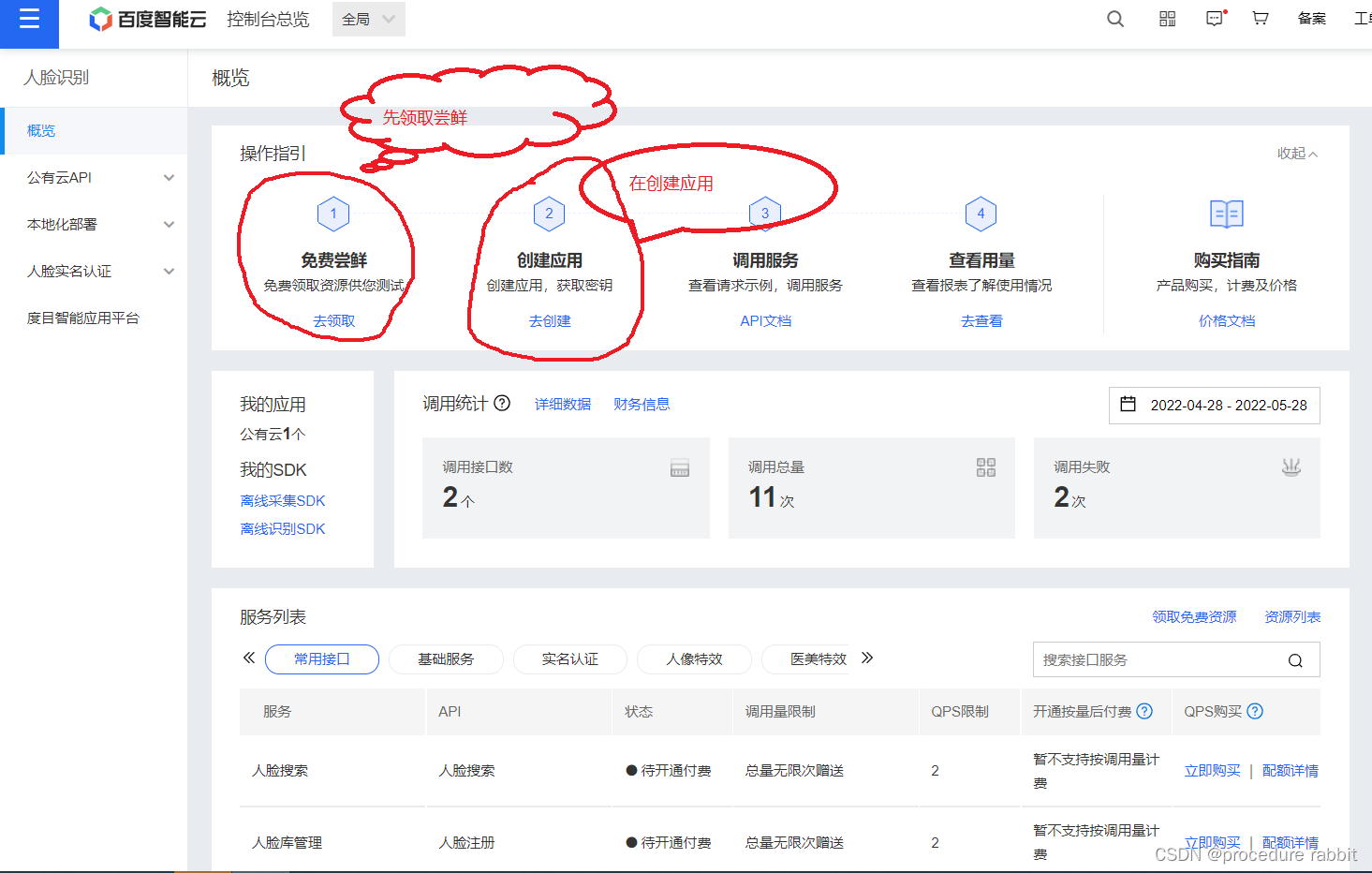
Task: Select the 实名认证 tab
Action: pos(569,658)
